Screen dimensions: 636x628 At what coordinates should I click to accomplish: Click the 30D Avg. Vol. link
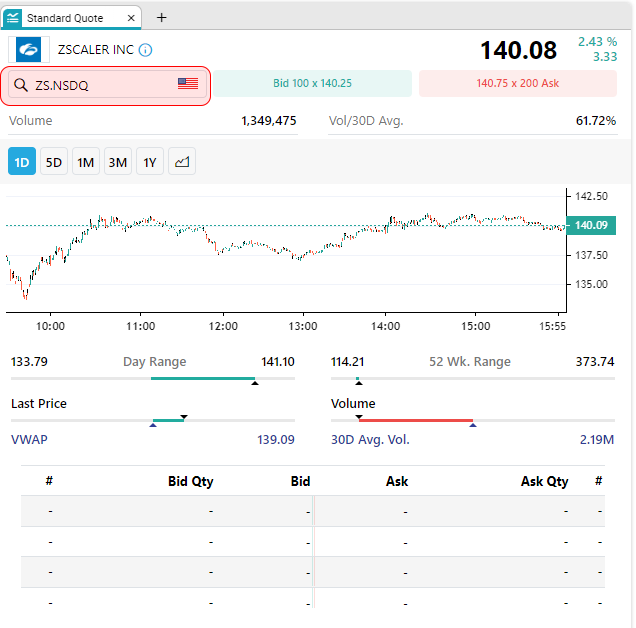click(x=370, y=439)
